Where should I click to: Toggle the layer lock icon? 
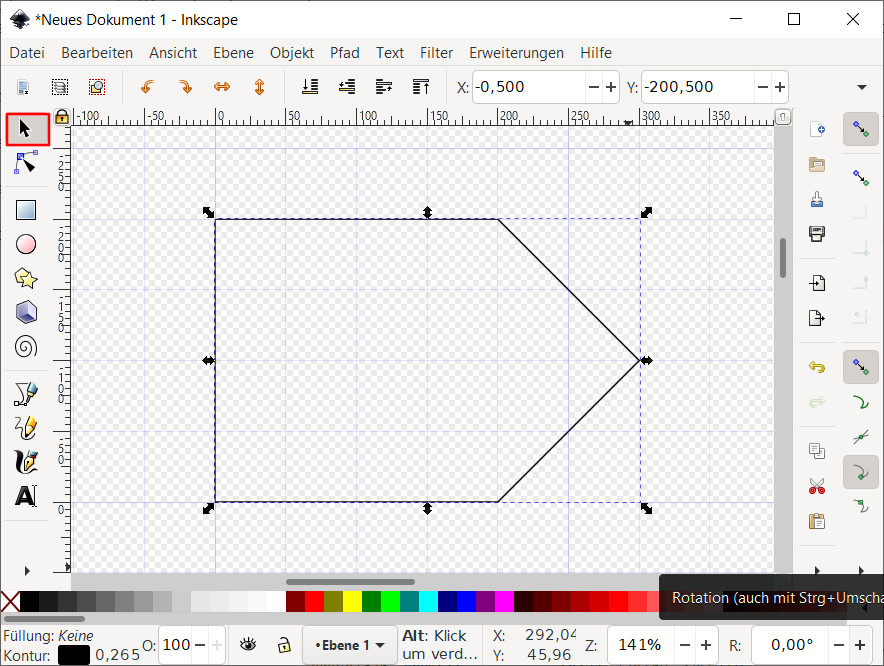point(284,645)
